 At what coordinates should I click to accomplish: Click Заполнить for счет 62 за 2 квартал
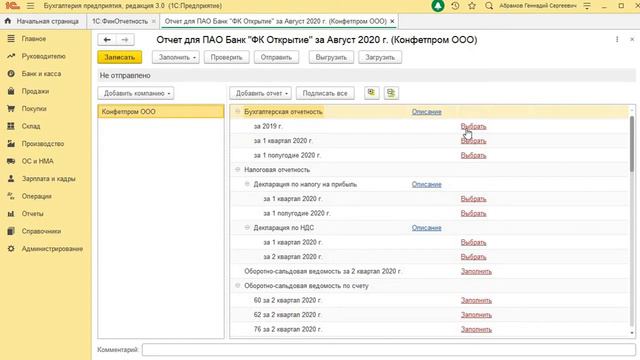coord(476,315)
